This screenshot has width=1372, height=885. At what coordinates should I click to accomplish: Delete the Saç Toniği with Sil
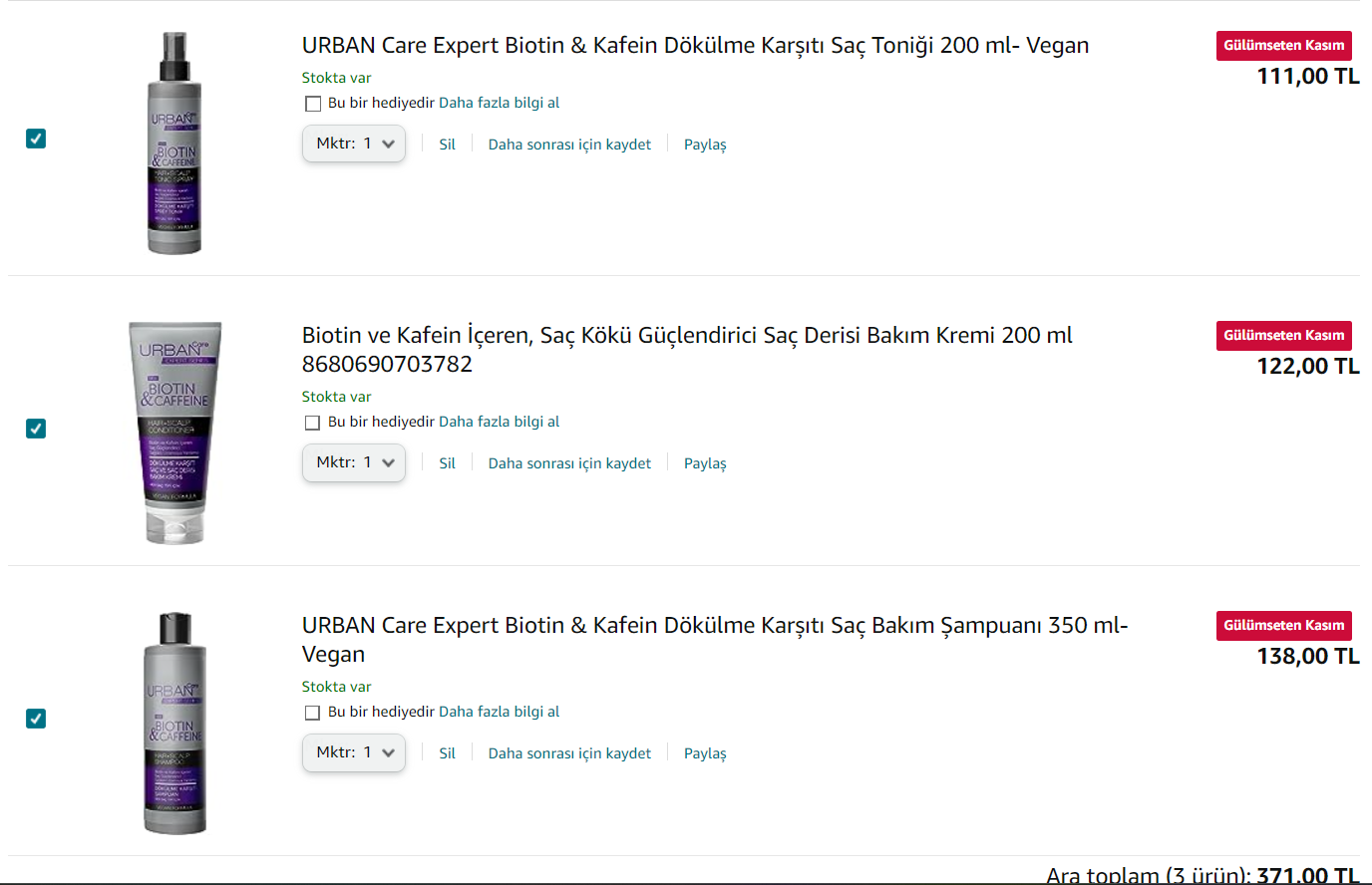pos(447,145)
